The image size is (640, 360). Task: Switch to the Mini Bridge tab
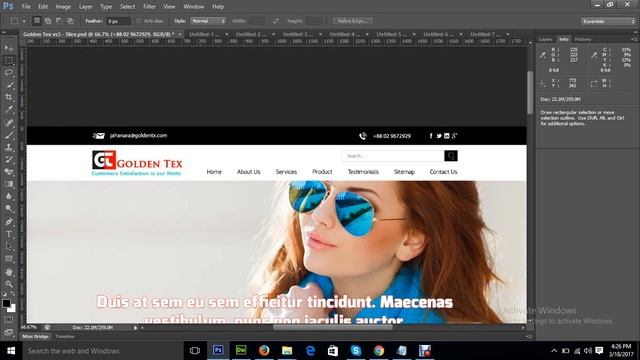(35, 337)
